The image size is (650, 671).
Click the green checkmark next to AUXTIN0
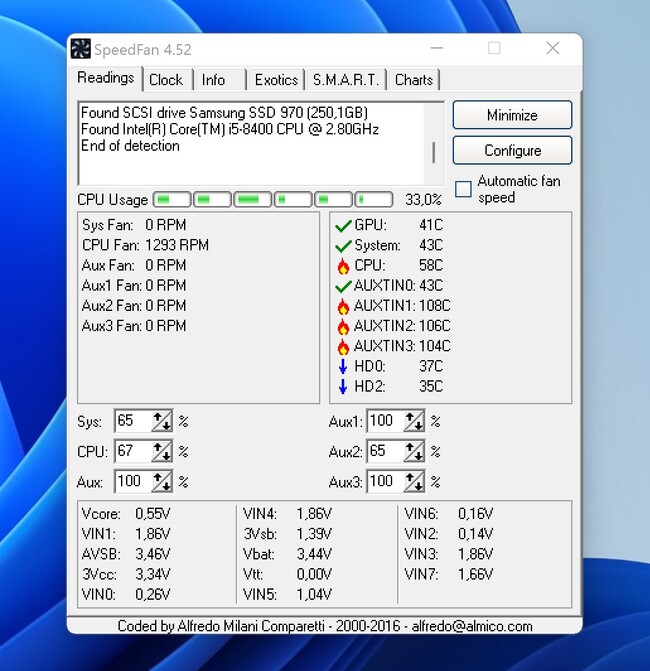coord(343,286)
